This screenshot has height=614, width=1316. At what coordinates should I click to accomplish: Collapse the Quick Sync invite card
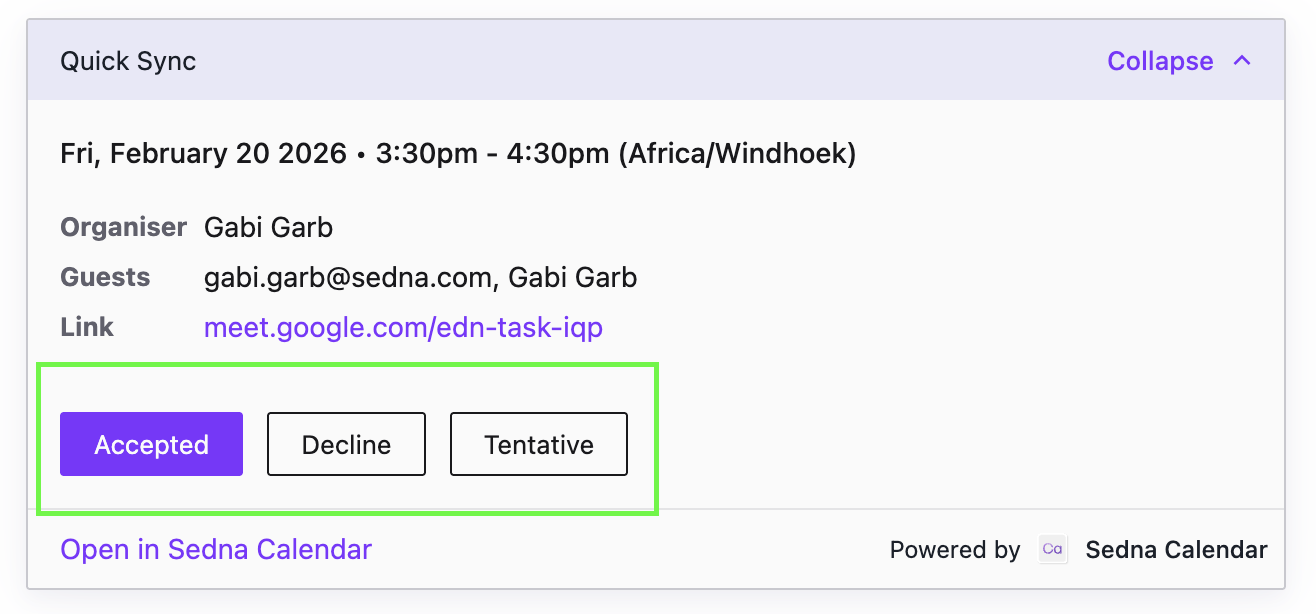[1179, 61]
